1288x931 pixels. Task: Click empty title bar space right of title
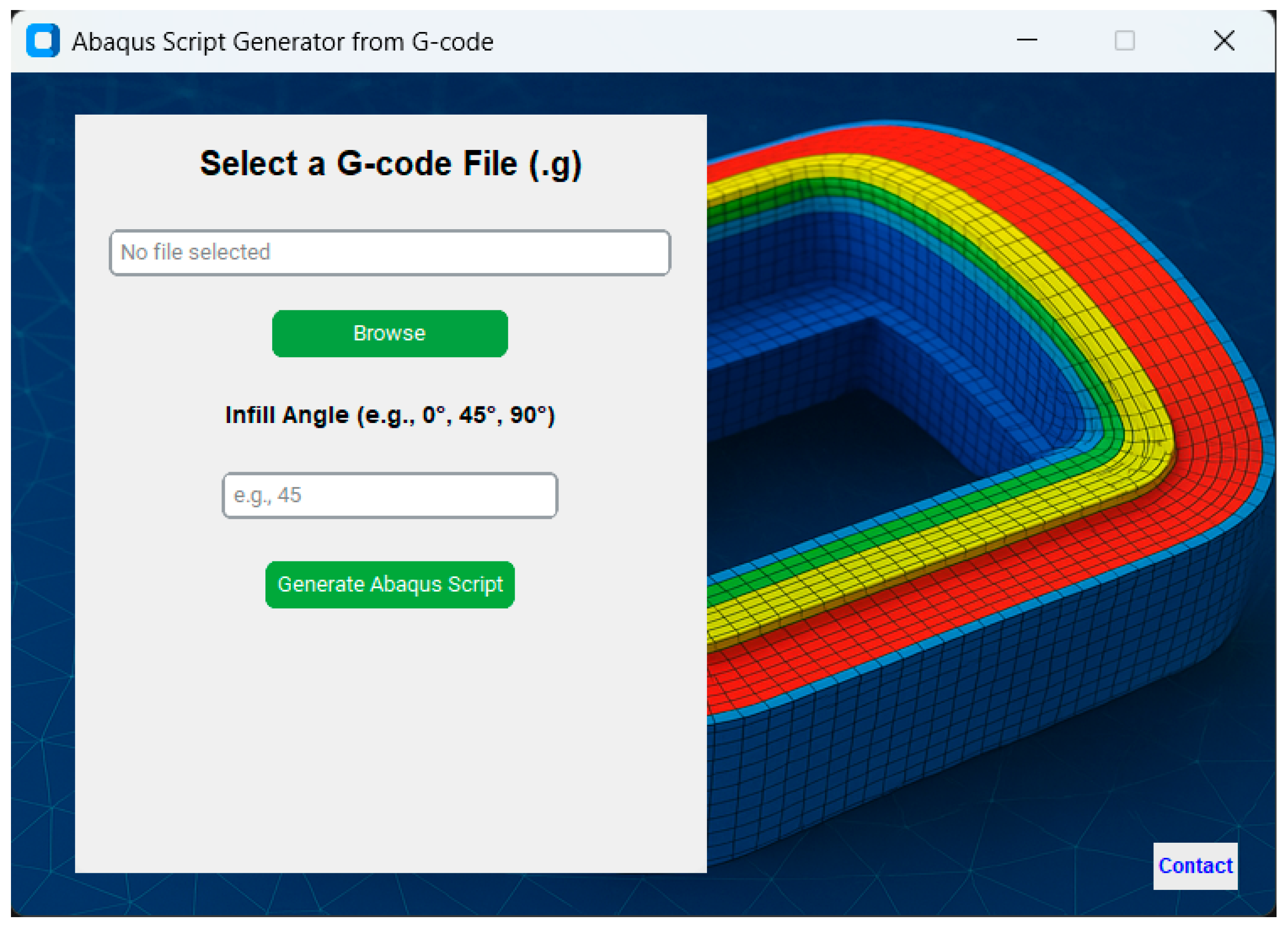tap(738, 41)
